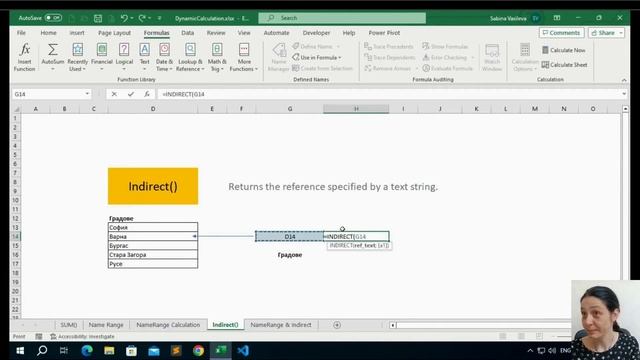Click Show Formulas
640x360 pixels.
pyautogui.click(x=445, y=47)
